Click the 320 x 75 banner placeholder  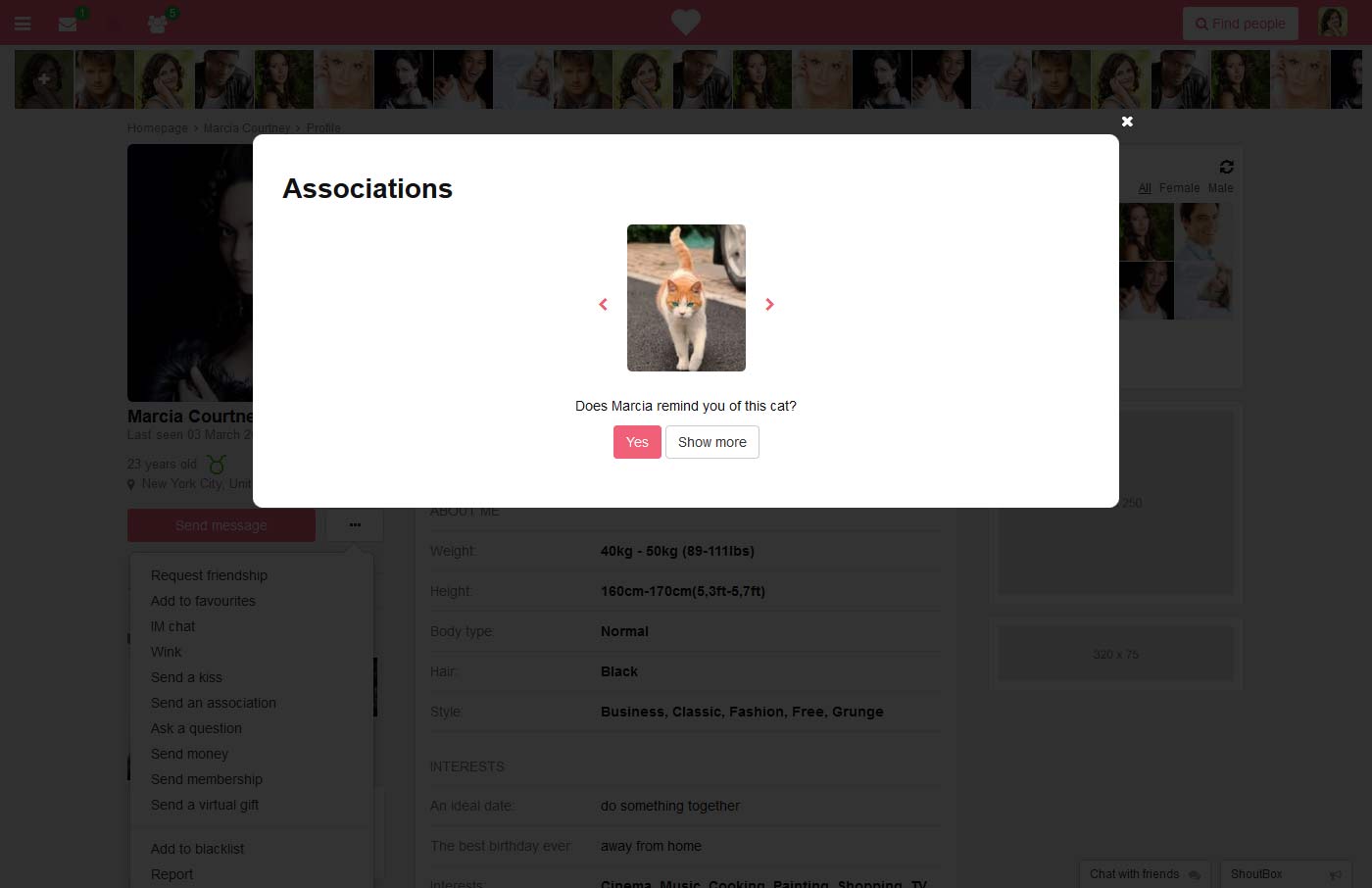click(1115, 654)
